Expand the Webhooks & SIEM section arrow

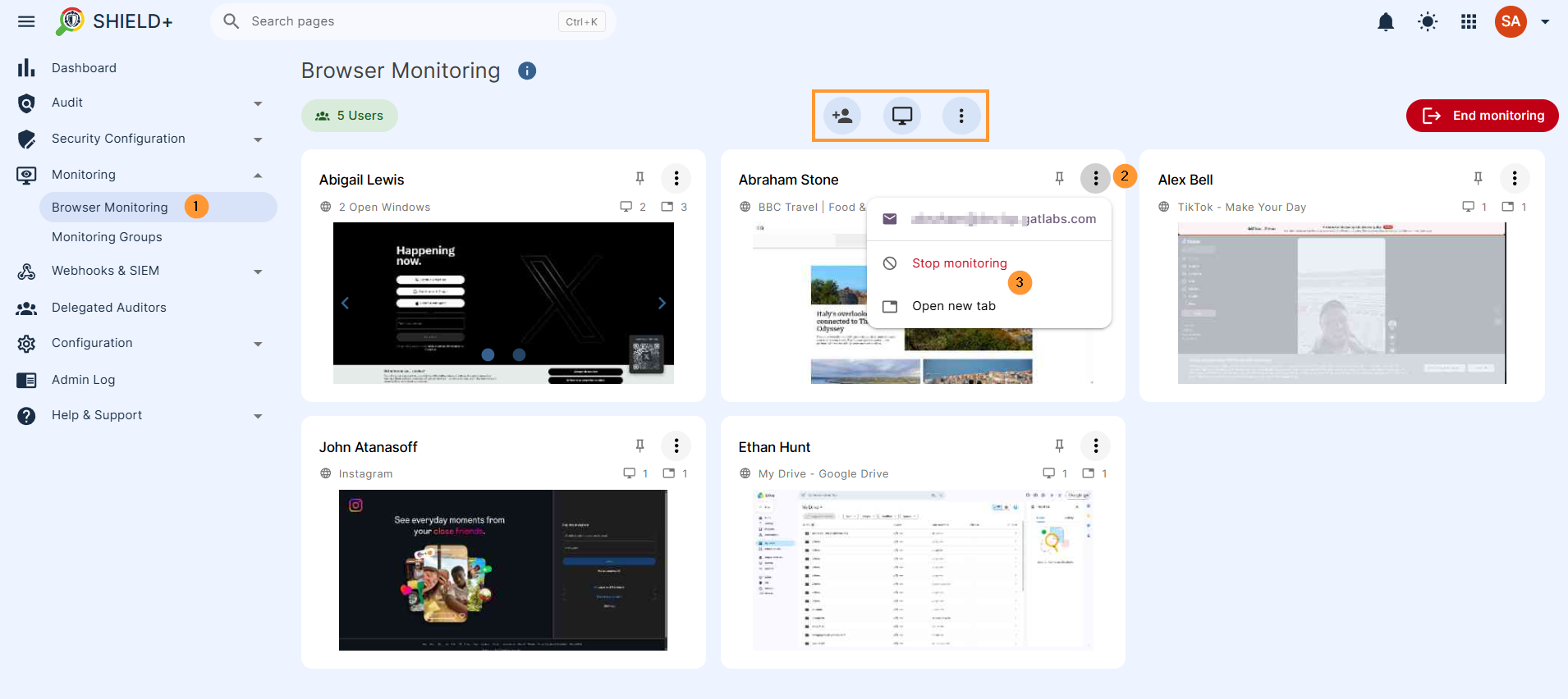point(258,272)
